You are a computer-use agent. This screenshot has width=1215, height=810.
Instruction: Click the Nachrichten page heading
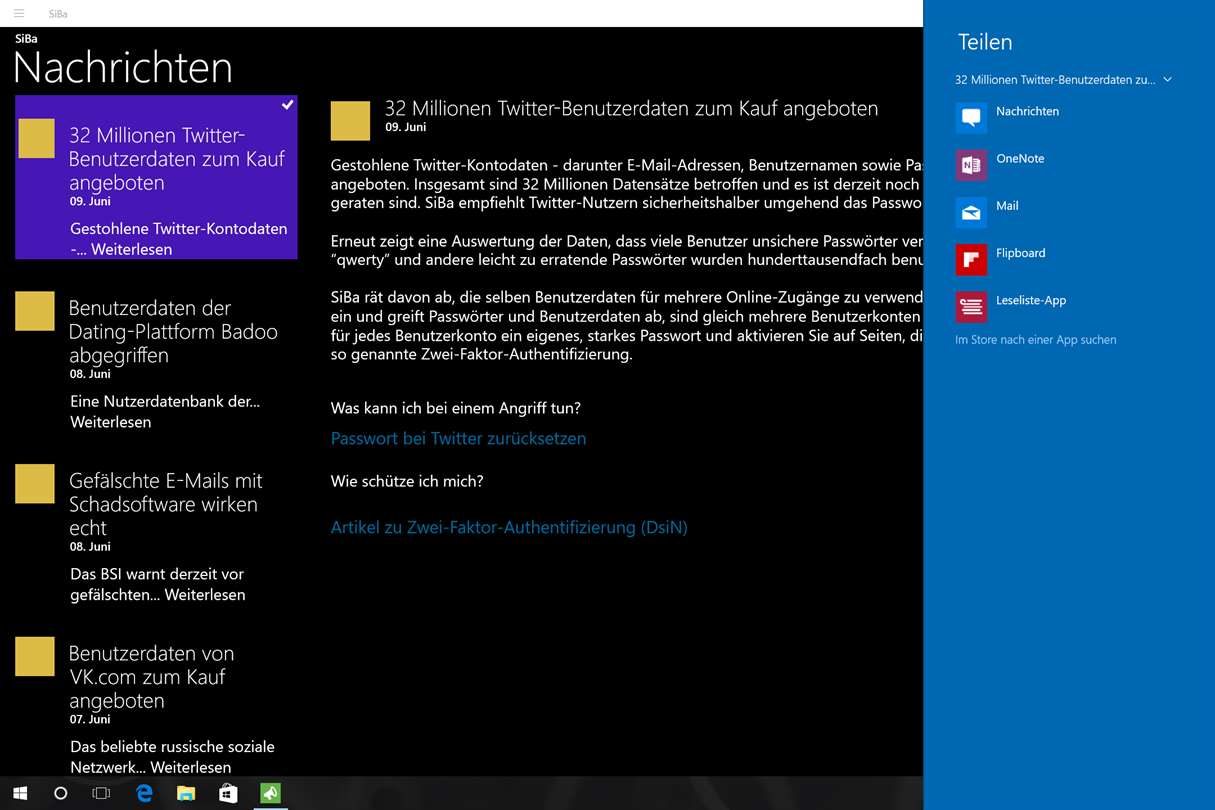[x=123, y=68]
